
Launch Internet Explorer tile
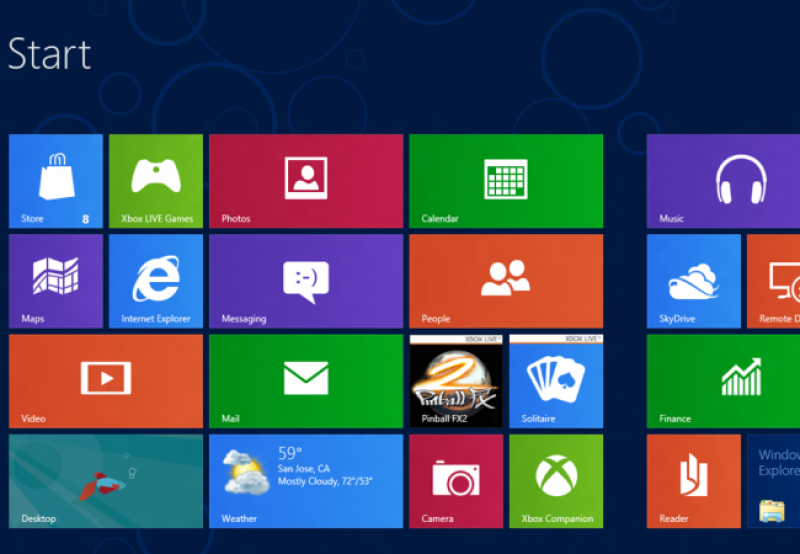156,281
